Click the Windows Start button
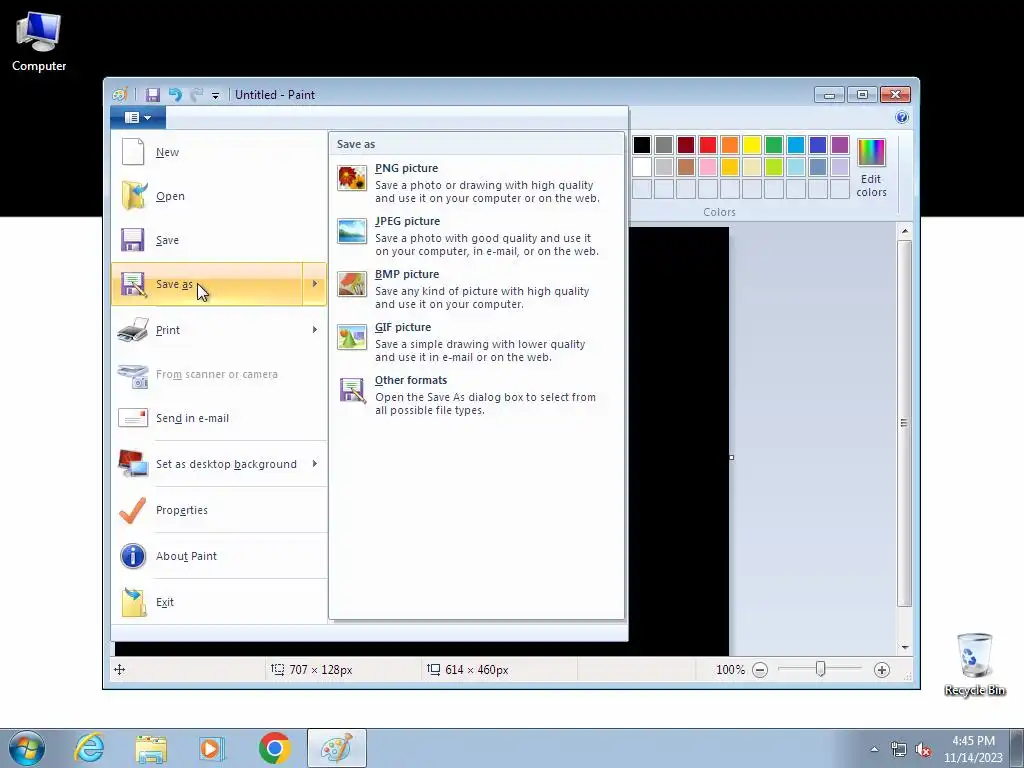Screen dimensions: 1024x768 point(27,748)
